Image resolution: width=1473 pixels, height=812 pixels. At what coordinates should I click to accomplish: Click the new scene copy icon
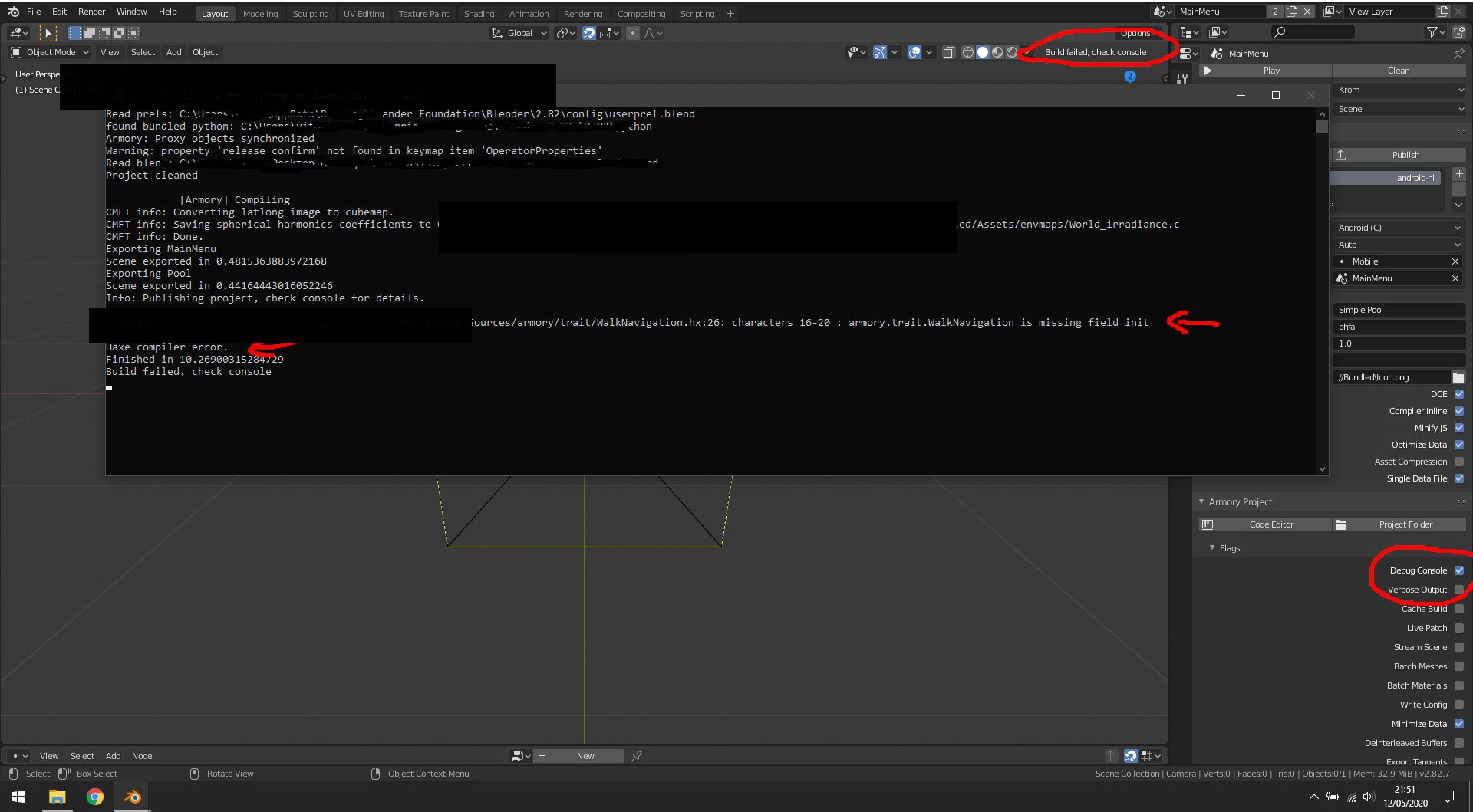(1292, 12)
